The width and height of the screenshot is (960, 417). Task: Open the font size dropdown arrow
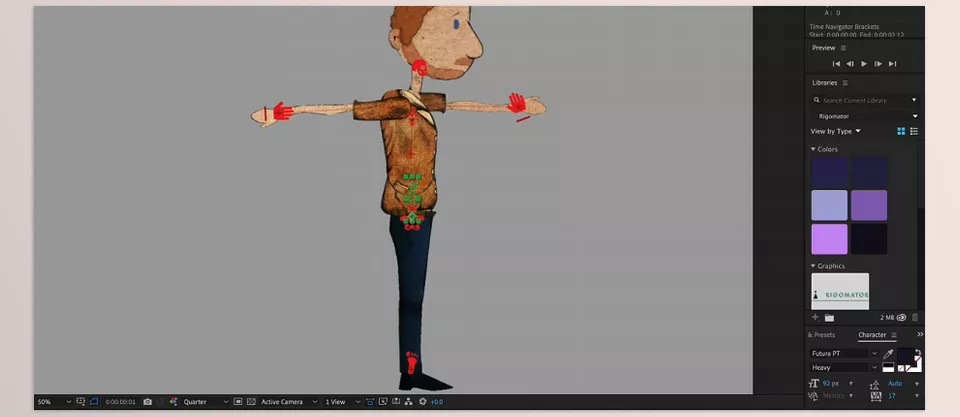(851, 383)
